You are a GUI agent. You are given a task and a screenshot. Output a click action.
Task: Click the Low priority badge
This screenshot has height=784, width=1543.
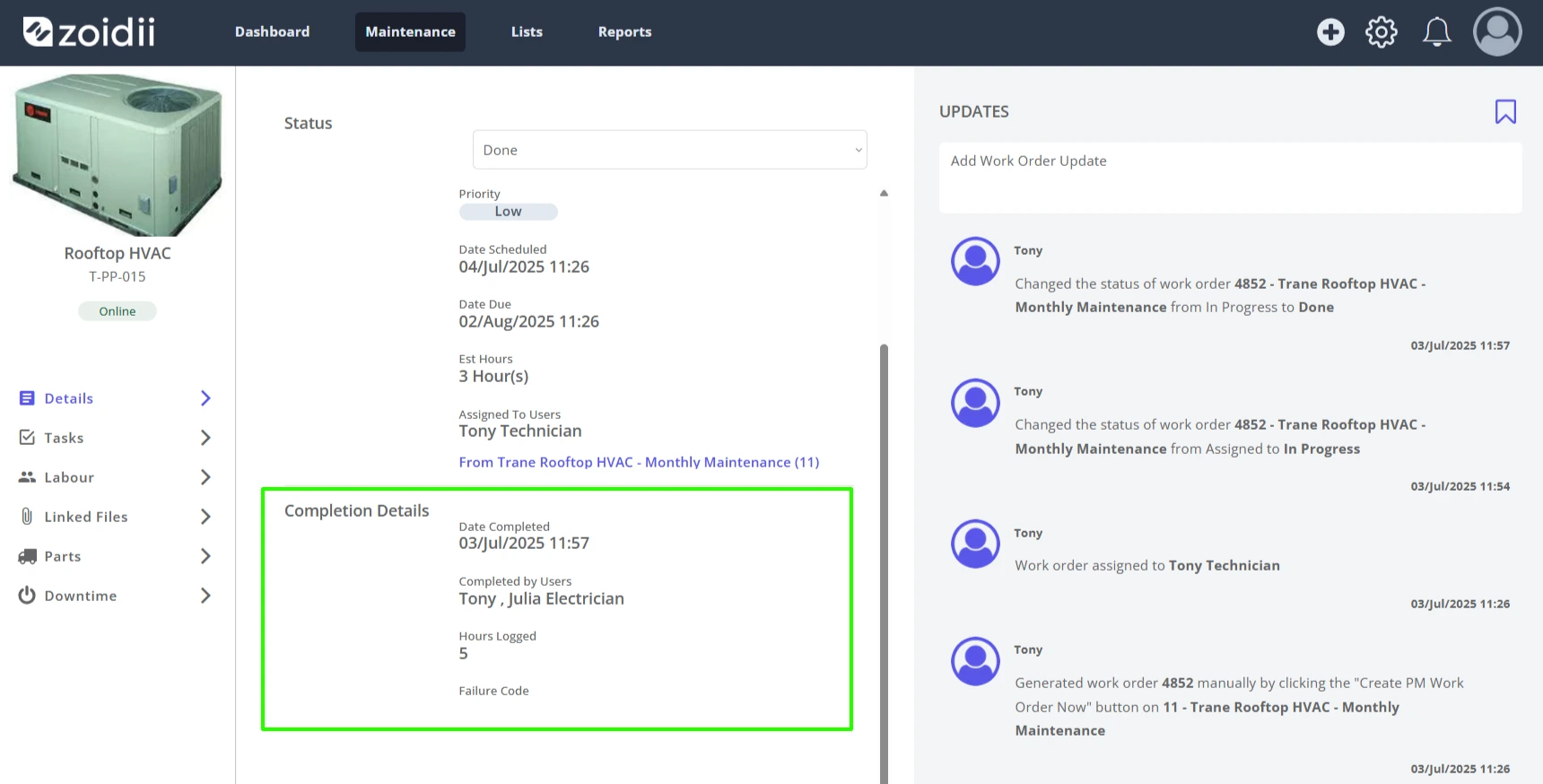tap(508, 212)
